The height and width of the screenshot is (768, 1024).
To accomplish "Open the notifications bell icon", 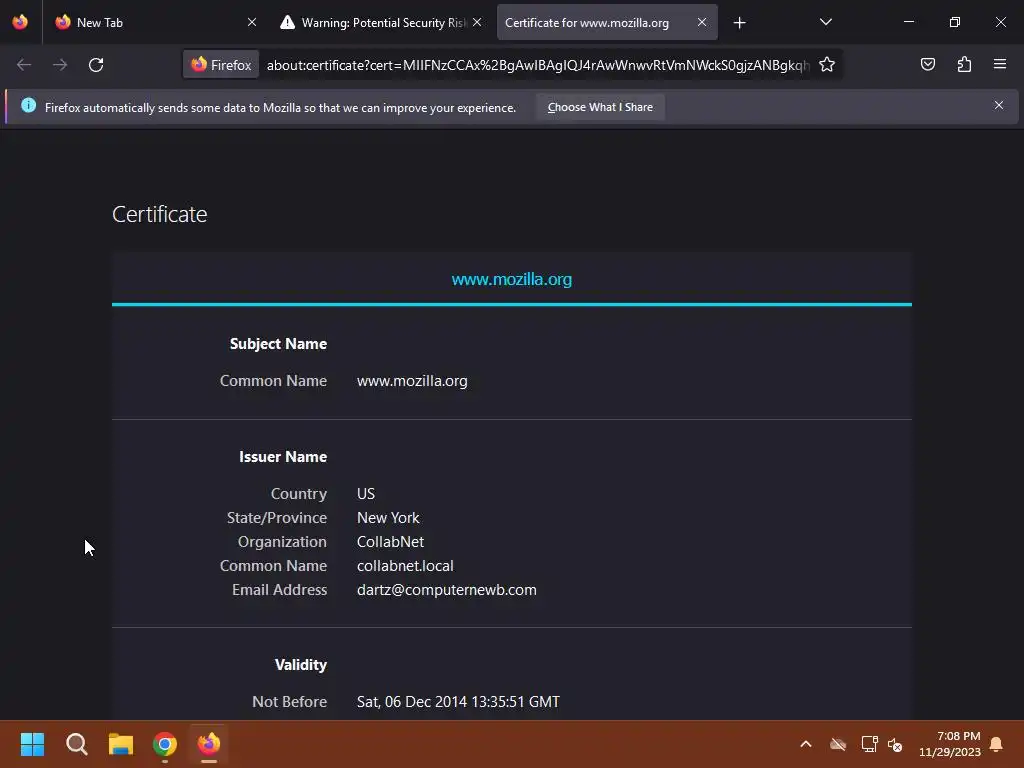I will [x=997, y=744].
